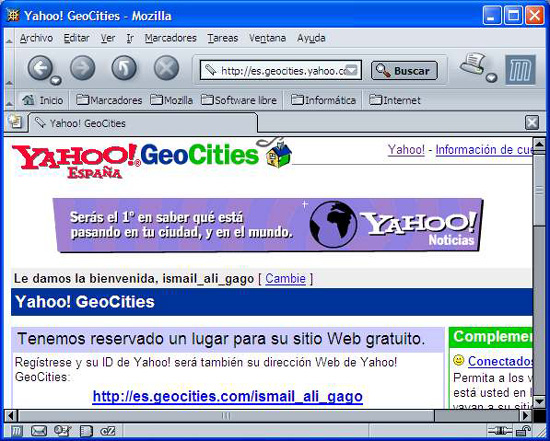Collapse the personal toolbar grippy handle

(x=9, y=100)
